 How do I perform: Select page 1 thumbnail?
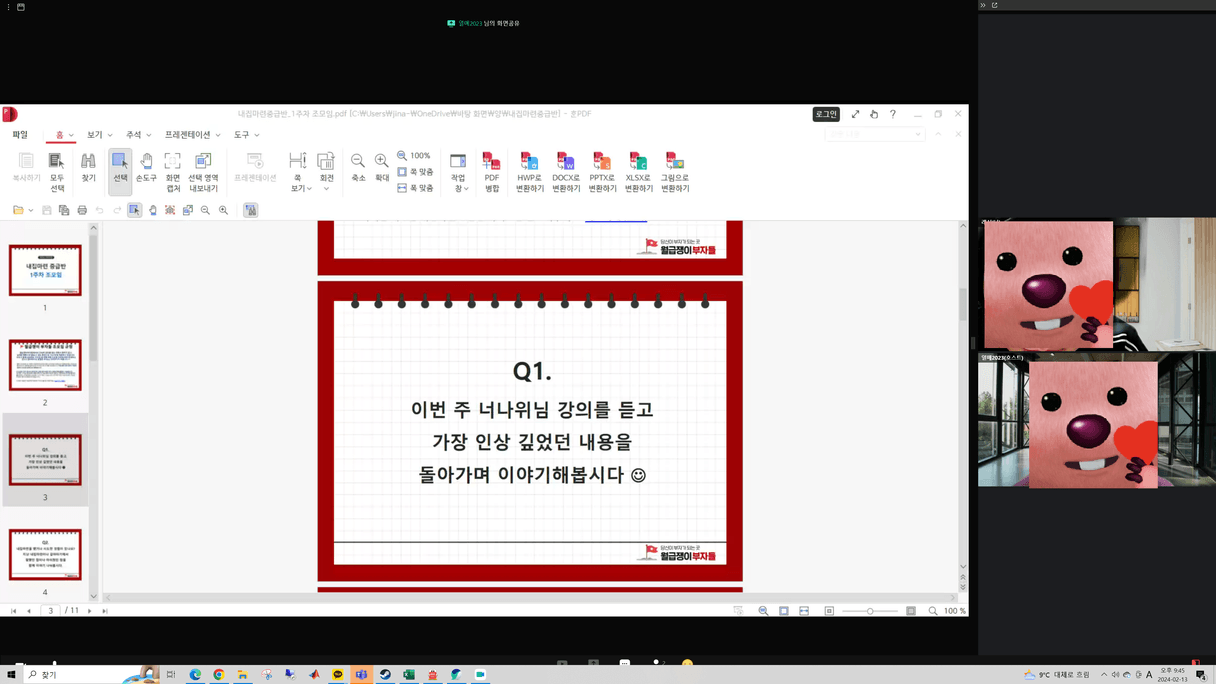pyautogui.click(x=45, y=270)
